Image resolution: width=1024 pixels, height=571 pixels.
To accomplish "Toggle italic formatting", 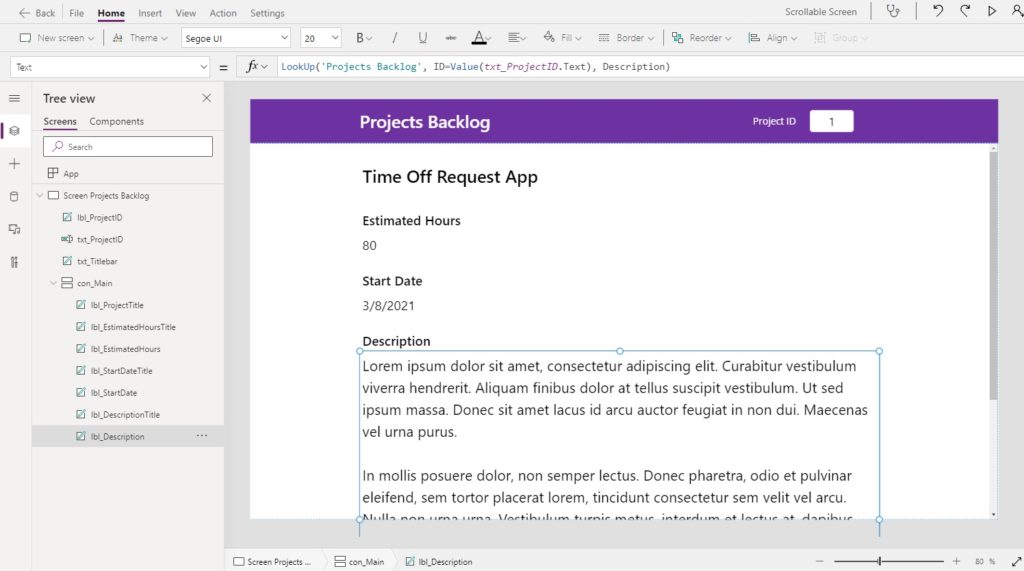I will (x=394, y=38).
